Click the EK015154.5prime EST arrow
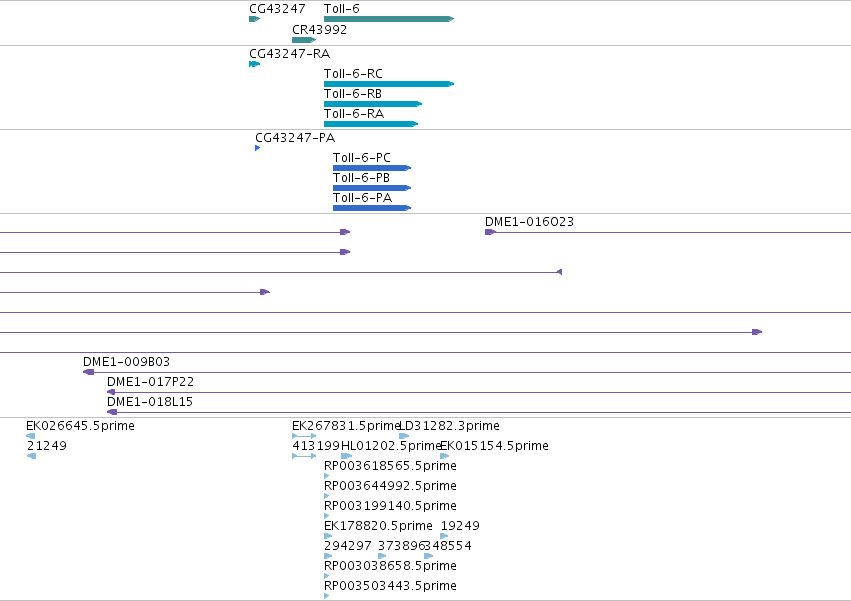 pos(444,456)
